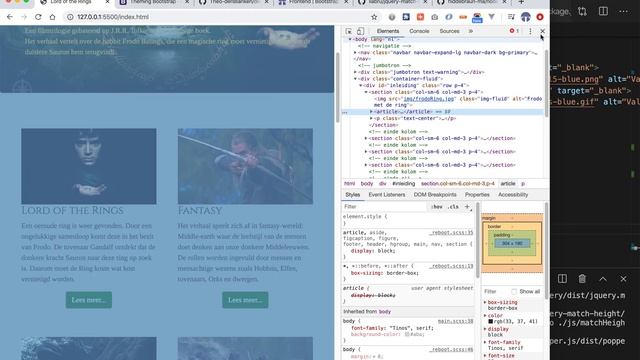The height and width of the screenshot is (360, 640).
Task: Select the Styles pane tab
Action: pos(353,195)
